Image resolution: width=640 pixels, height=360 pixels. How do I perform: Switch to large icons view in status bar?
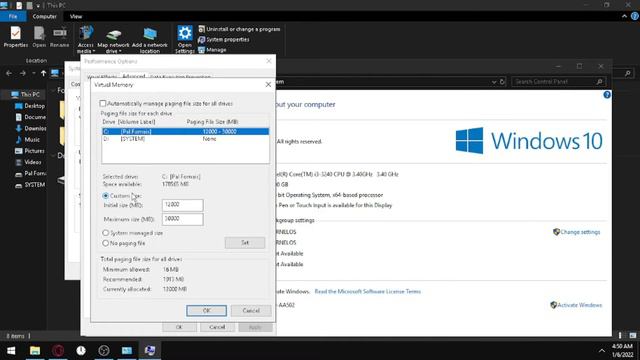click(633, 336)
